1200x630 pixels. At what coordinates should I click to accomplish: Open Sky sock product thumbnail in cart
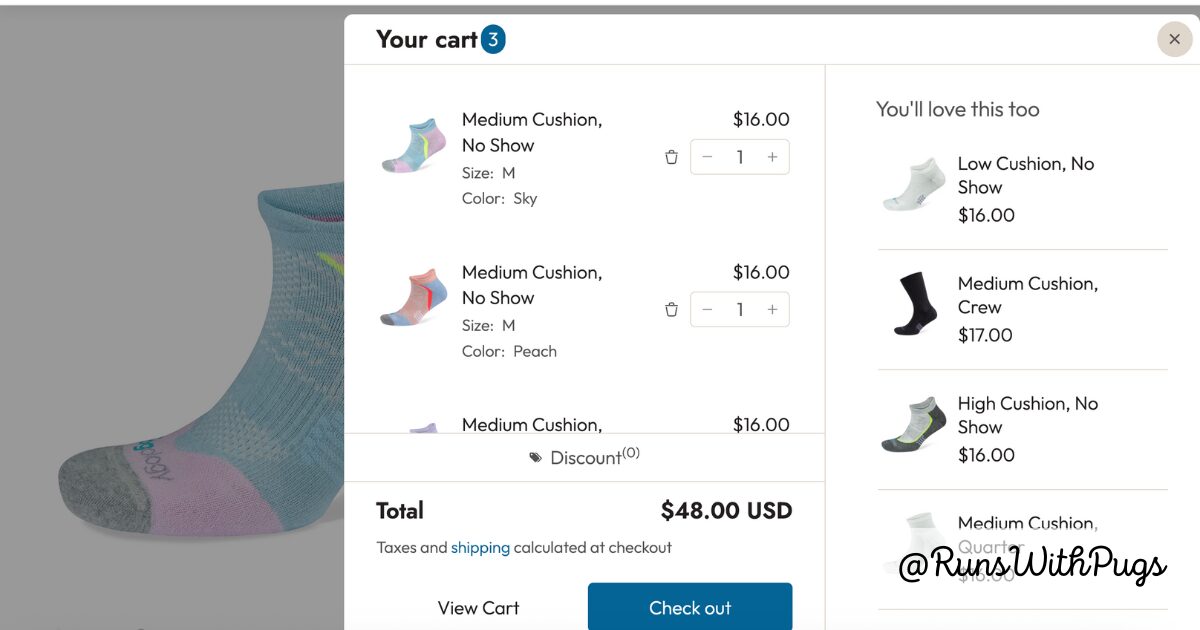click(x=413, y=147)
